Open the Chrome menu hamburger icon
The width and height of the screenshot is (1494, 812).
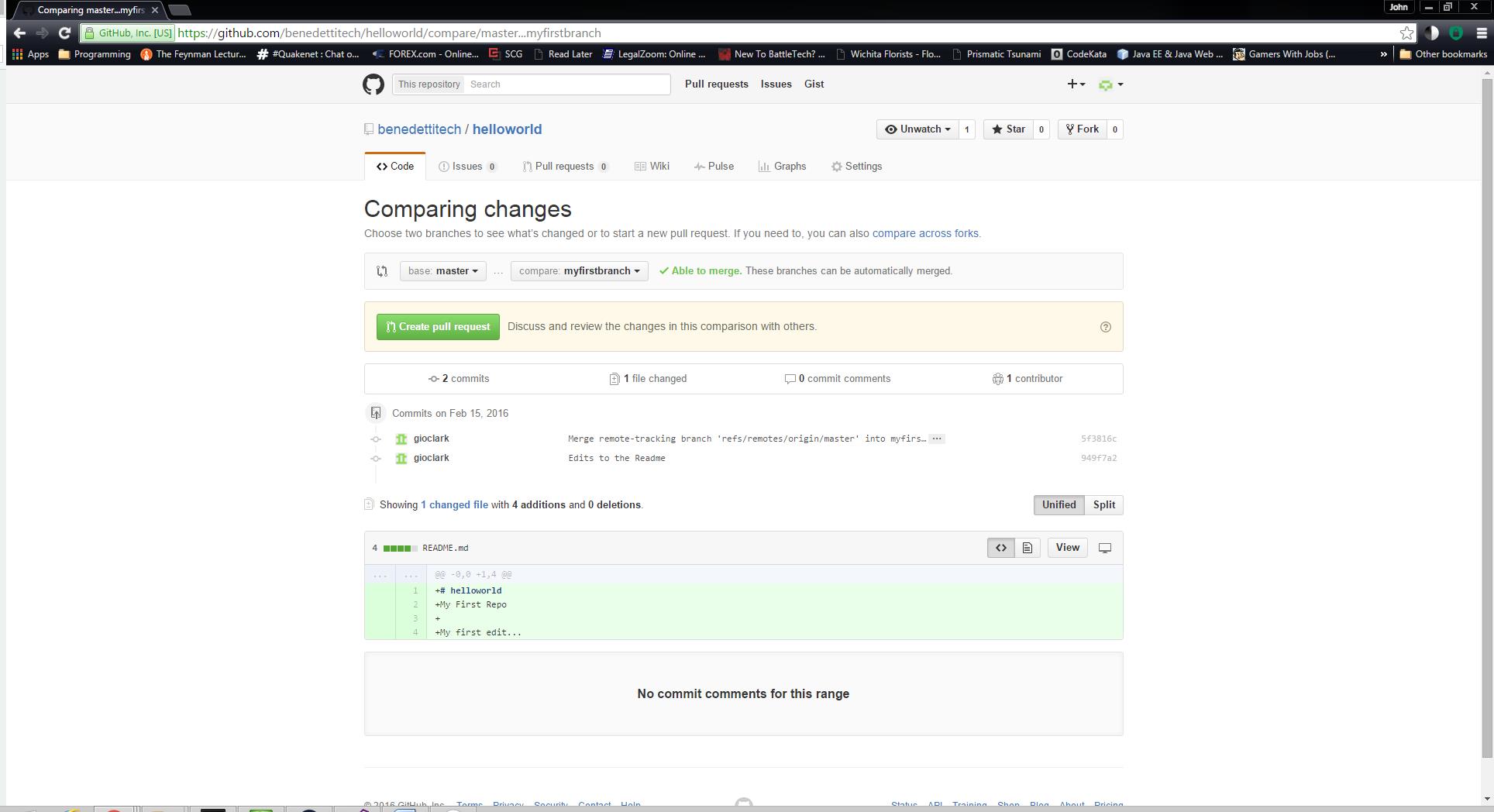point(1482,33)
